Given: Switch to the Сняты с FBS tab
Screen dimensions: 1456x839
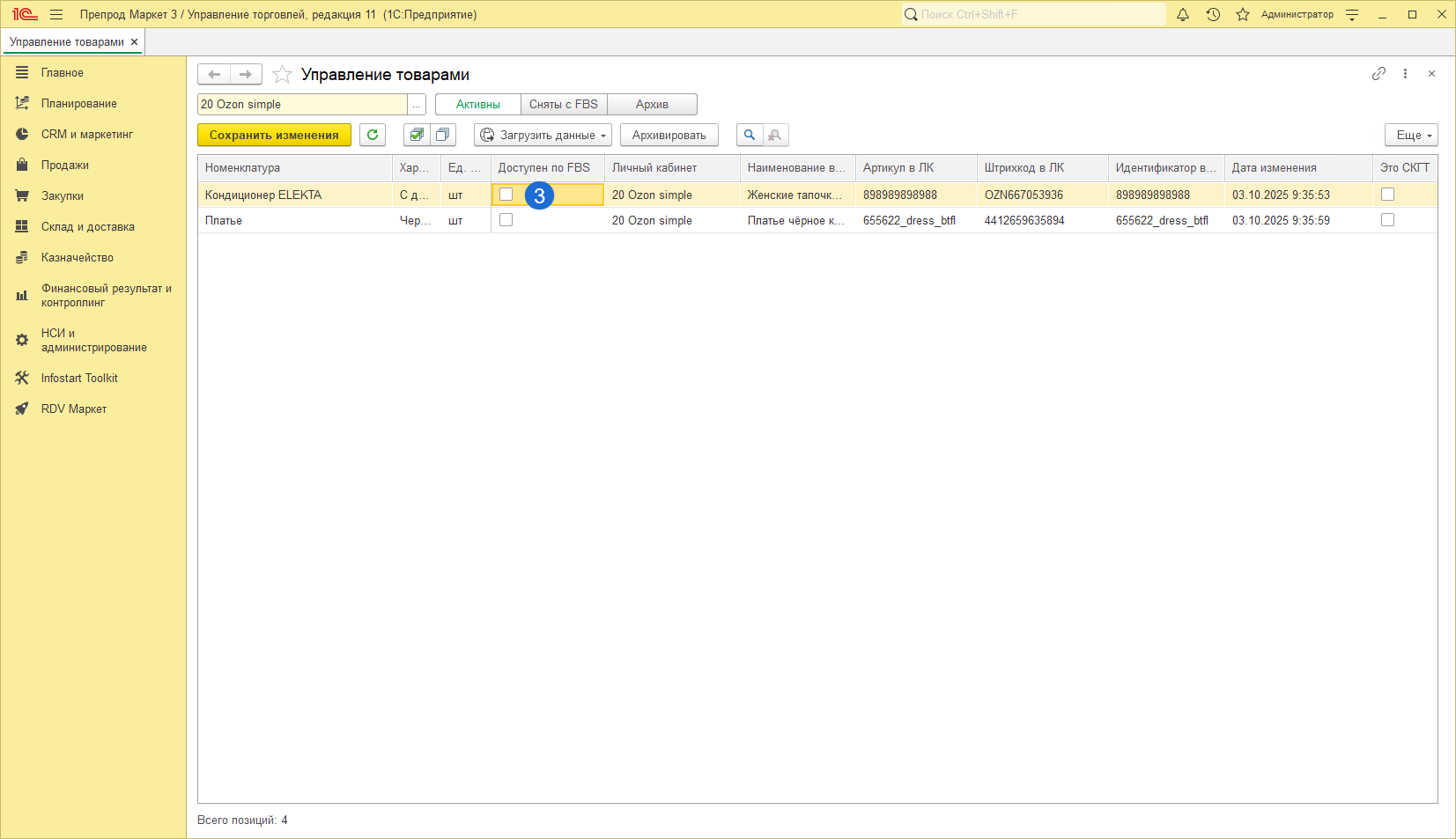Looking at the screenshot, I should pos(564,105).
